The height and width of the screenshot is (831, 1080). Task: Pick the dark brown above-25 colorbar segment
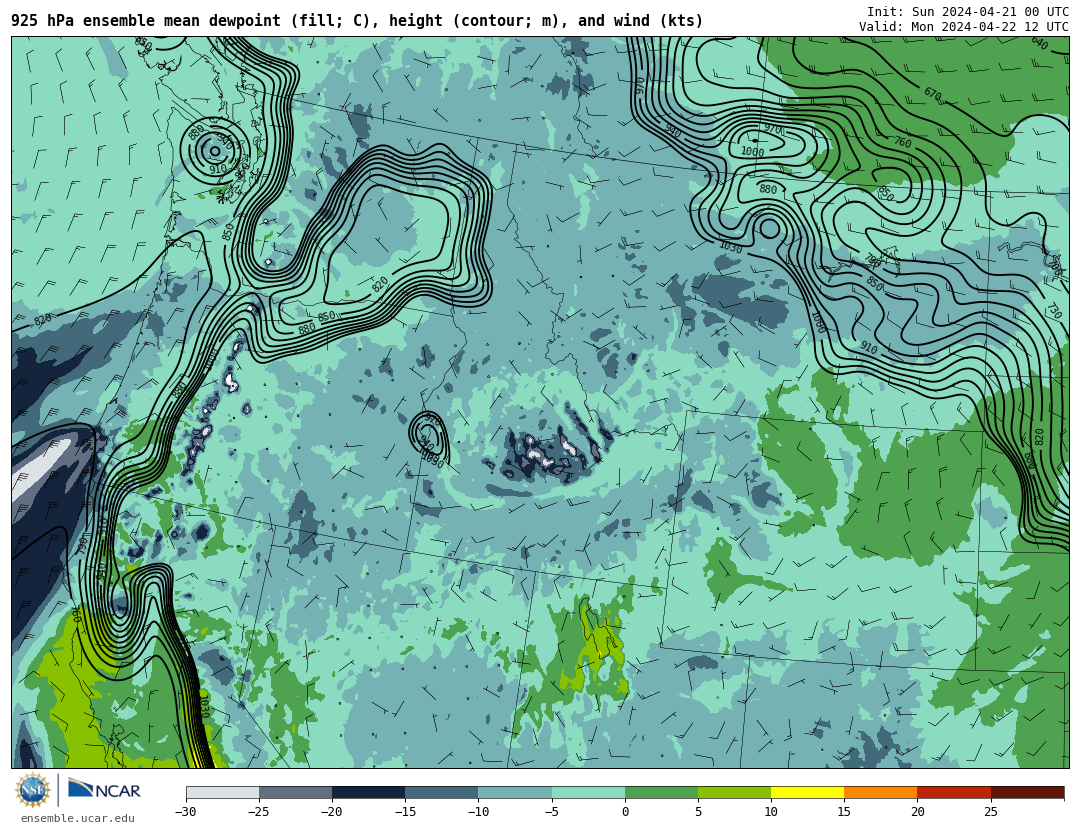coord(1027,792)
